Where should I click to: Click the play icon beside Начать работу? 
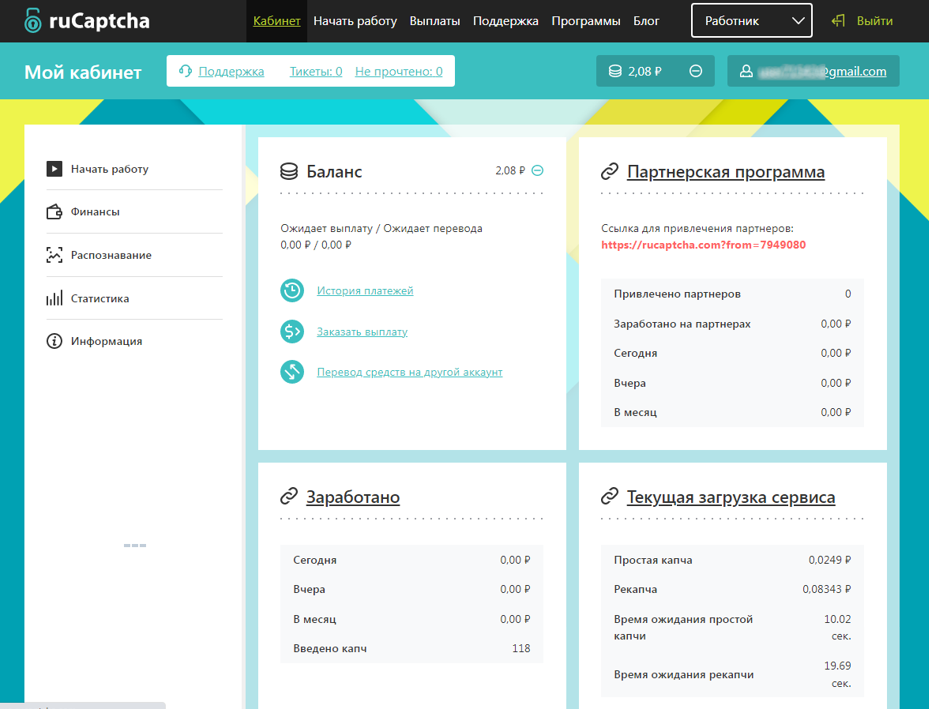54,169
